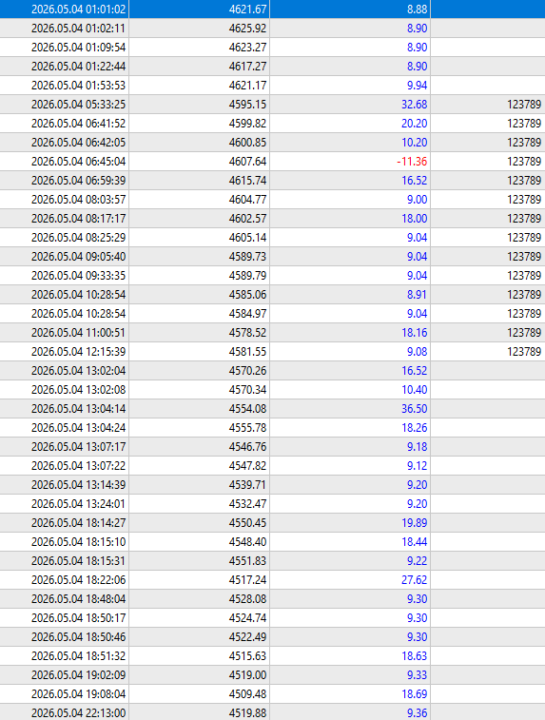Screen dimensions: 545x720
Task: Click timestamp 2026.05.04 18:15:10
Action: [x=78, y=542]
